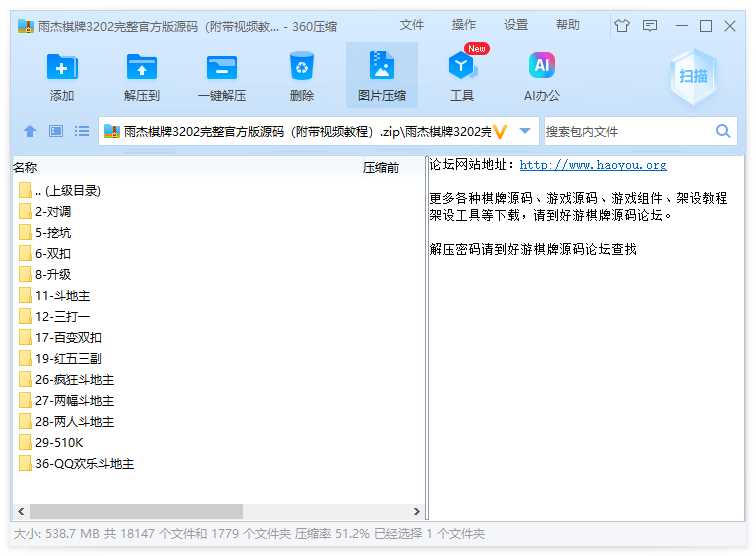Click the feedback message icon in the title bar
The height and width of the screenshot is (556, 756).
(x=649, y=26)
